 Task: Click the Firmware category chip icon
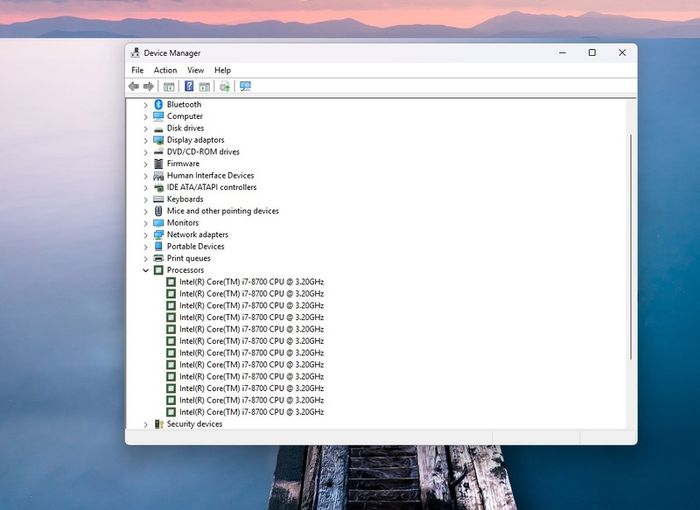click(x=158, y=163)
